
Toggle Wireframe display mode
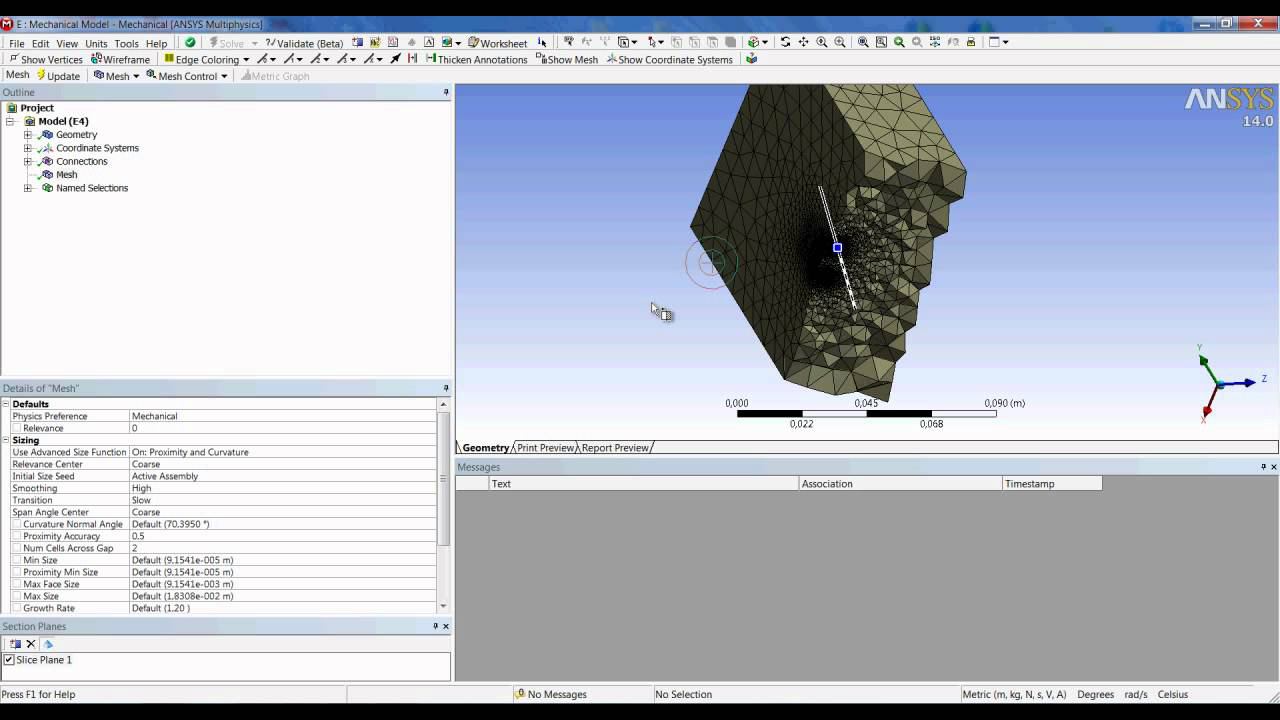[x=121, y=60]
